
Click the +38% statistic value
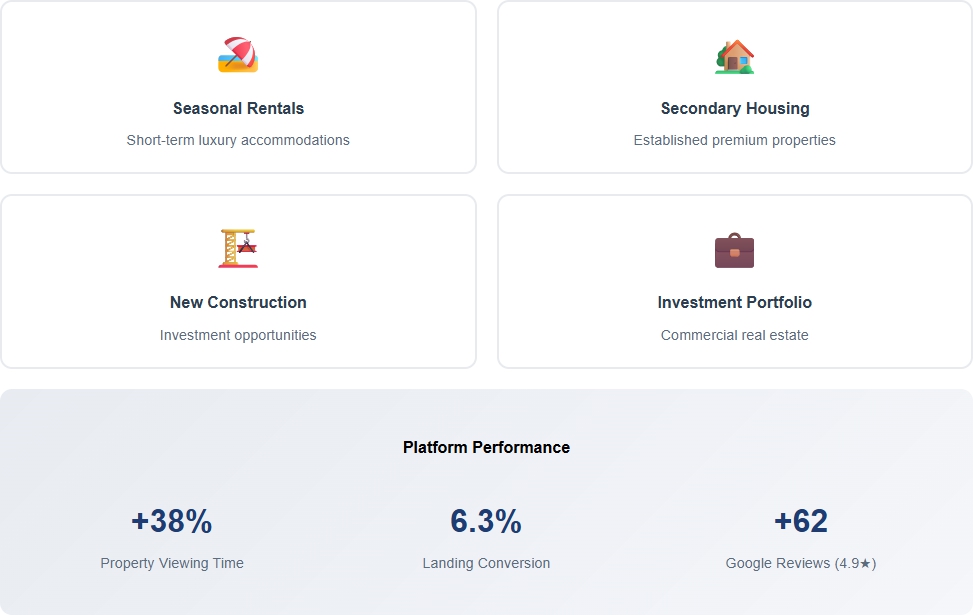[172, 521]
